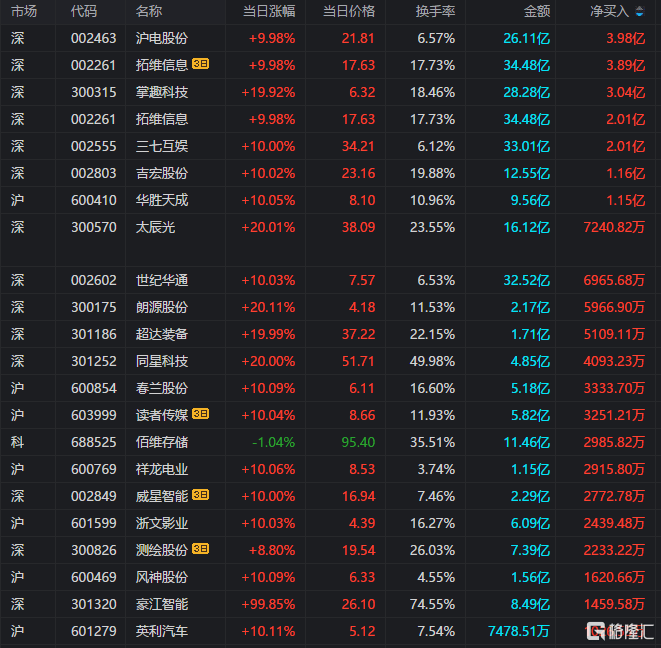Image resolution: width=661 pixels, height=648 pixels.
Task: Click the 沪 market label for 春兰股份
Action: [17, 388]
